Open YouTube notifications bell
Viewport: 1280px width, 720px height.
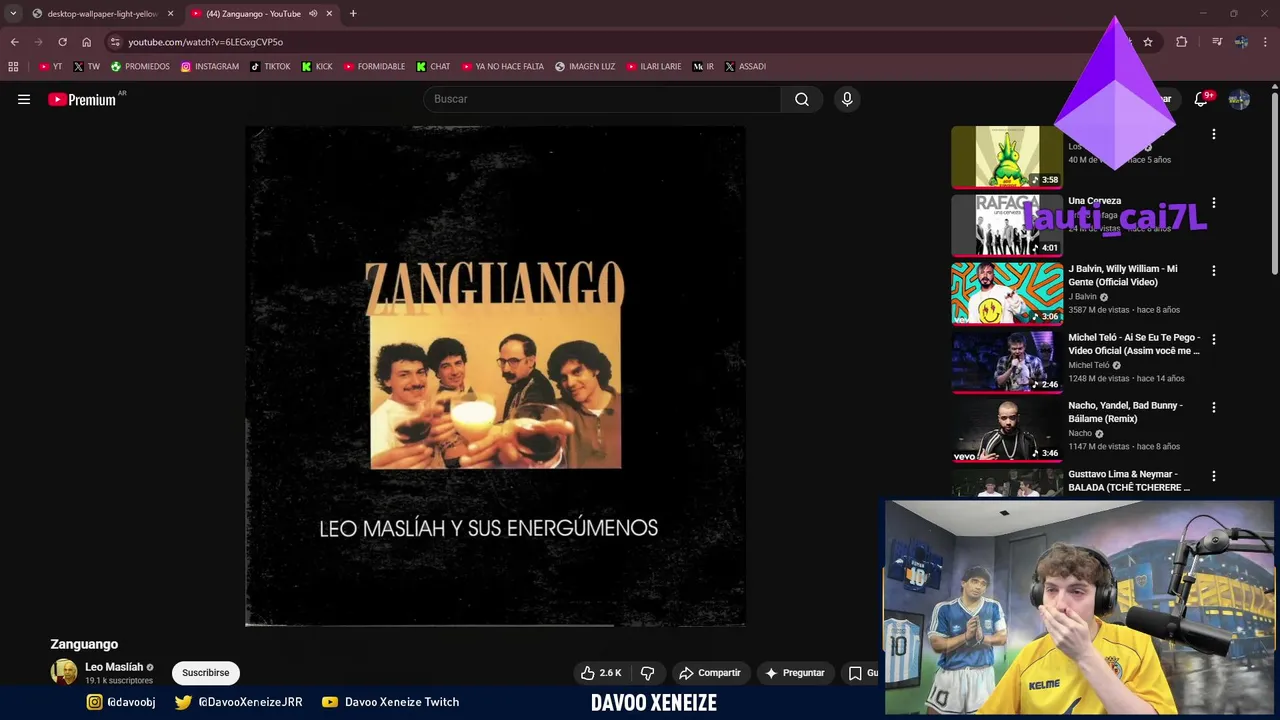point(1201,99)
